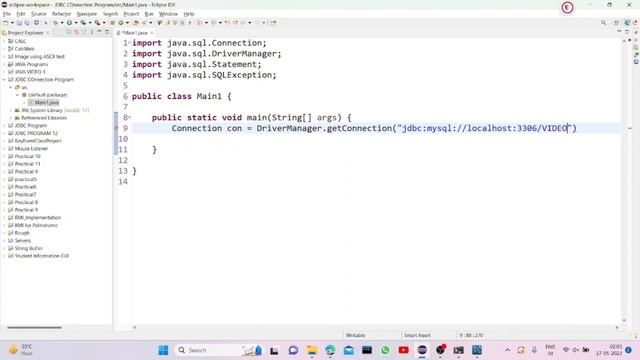Minimize the Project Explorer view
Image resolution: width=640 pixels, height=360 pixels.
(x=99, y=32)
